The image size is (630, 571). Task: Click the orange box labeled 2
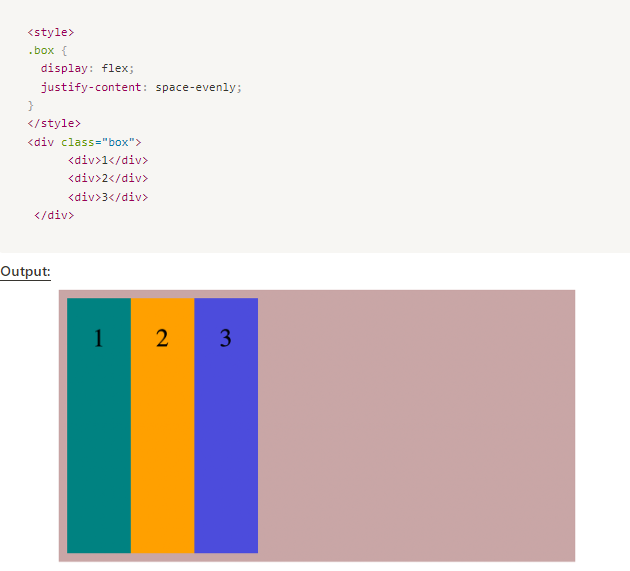[x=163, y=425]
